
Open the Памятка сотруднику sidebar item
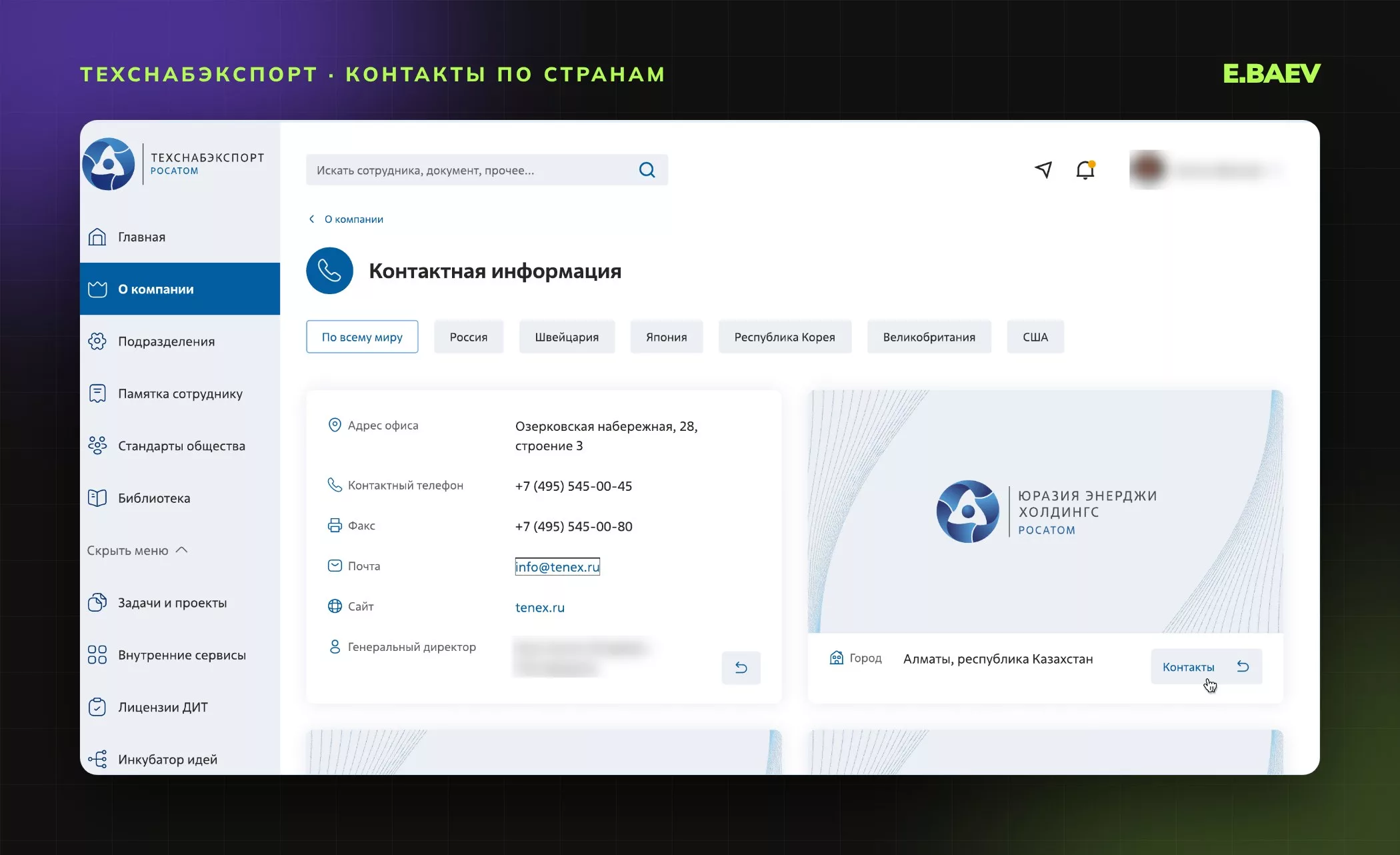pyautogui.click(x=180, y=393)
